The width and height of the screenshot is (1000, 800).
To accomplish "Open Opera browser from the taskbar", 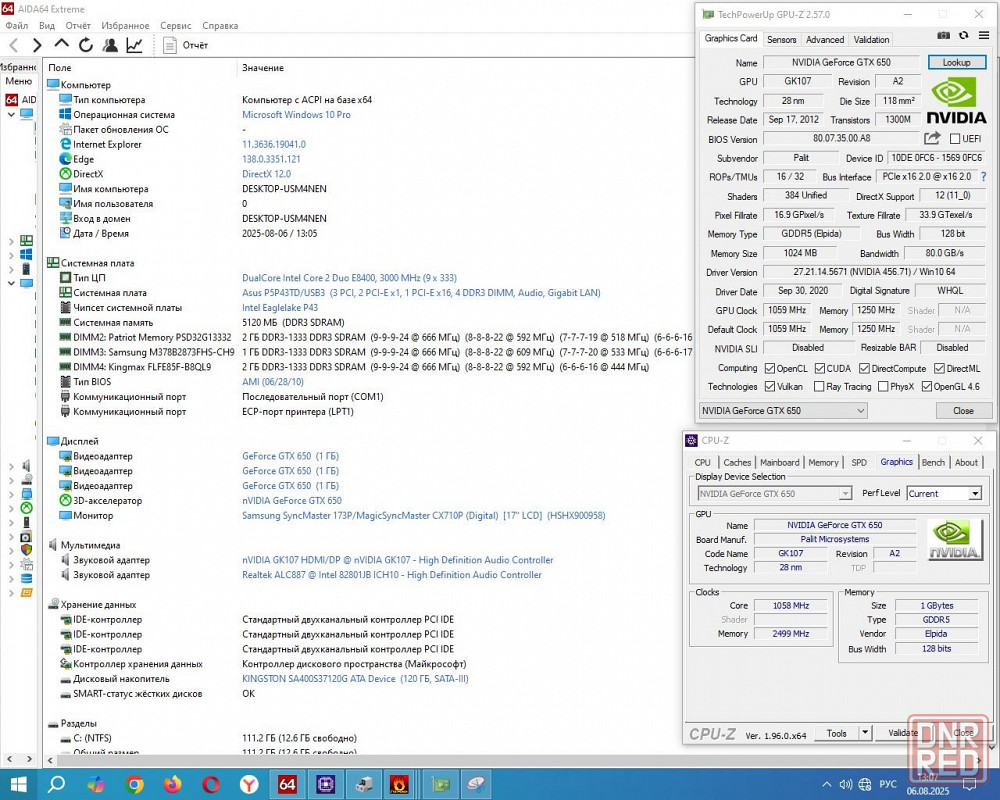I will [x=211, y=784].
